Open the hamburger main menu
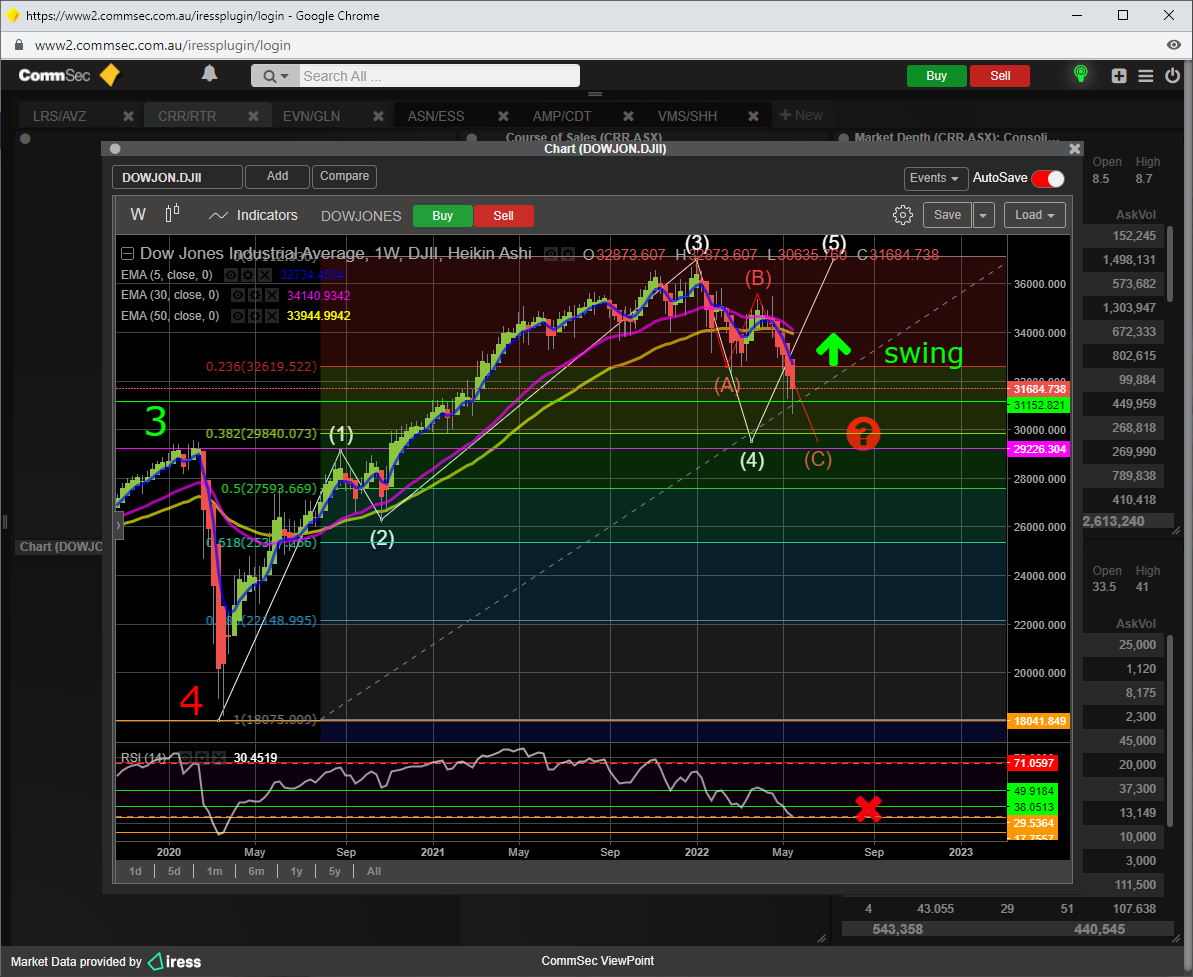Screen dimensions: 1193x977 click(1145, 75)
